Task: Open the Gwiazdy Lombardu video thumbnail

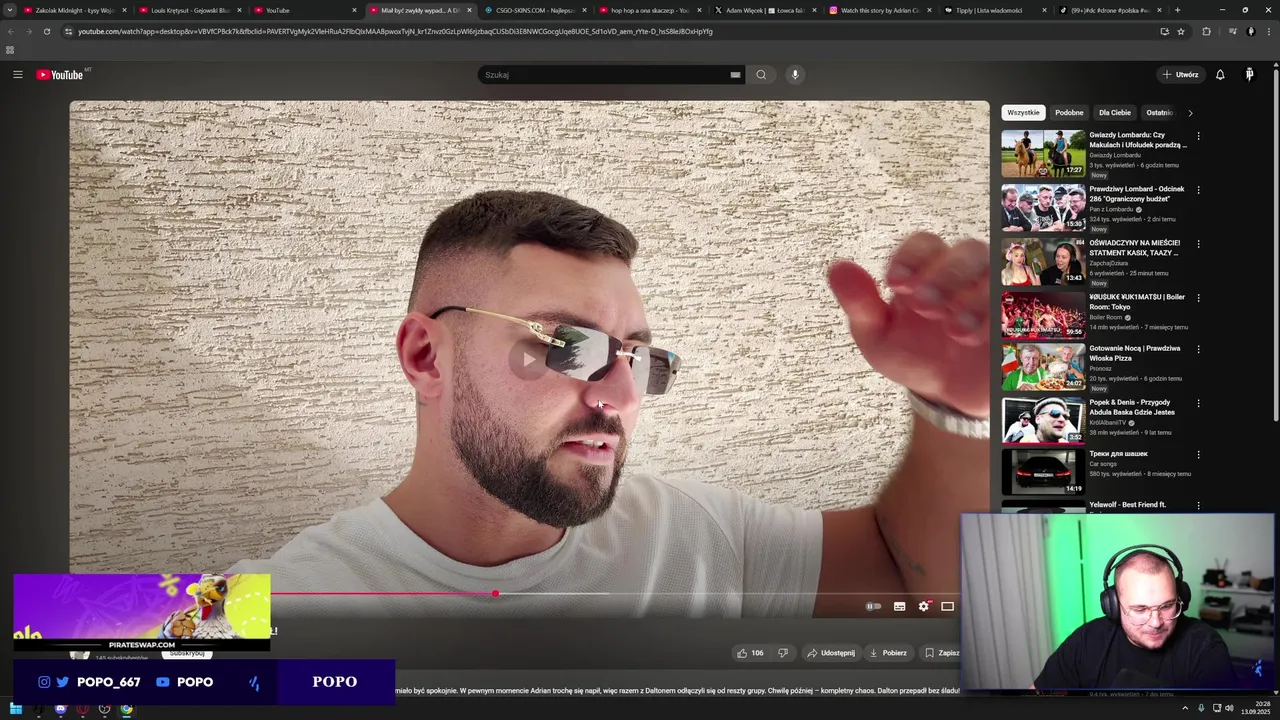Action: click(1043, 153)
